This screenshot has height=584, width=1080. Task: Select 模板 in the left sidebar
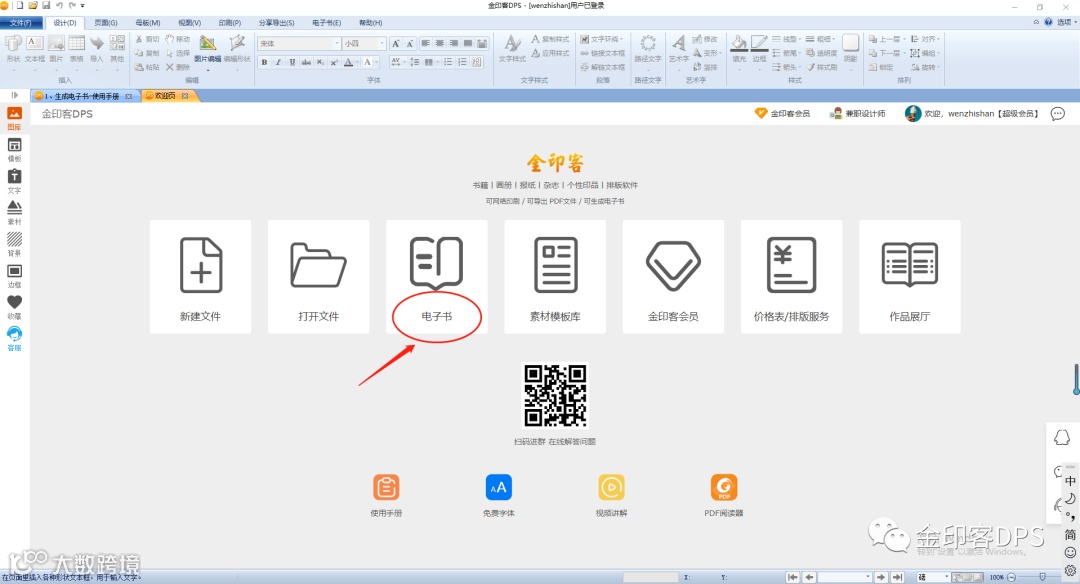click(x=14, y=150)
